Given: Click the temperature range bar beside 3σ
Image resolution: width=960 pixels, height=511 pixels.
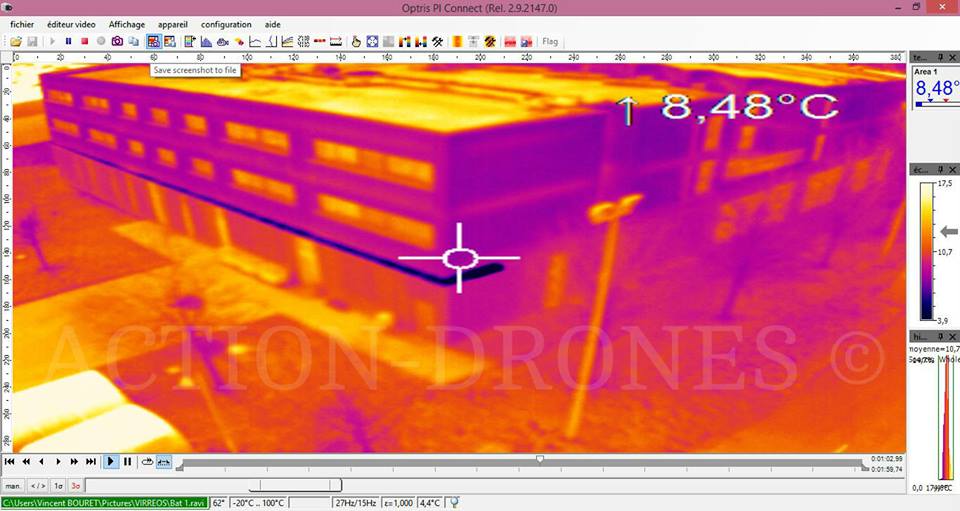Looking at the screenshot, I should click(x=212, y=485).
